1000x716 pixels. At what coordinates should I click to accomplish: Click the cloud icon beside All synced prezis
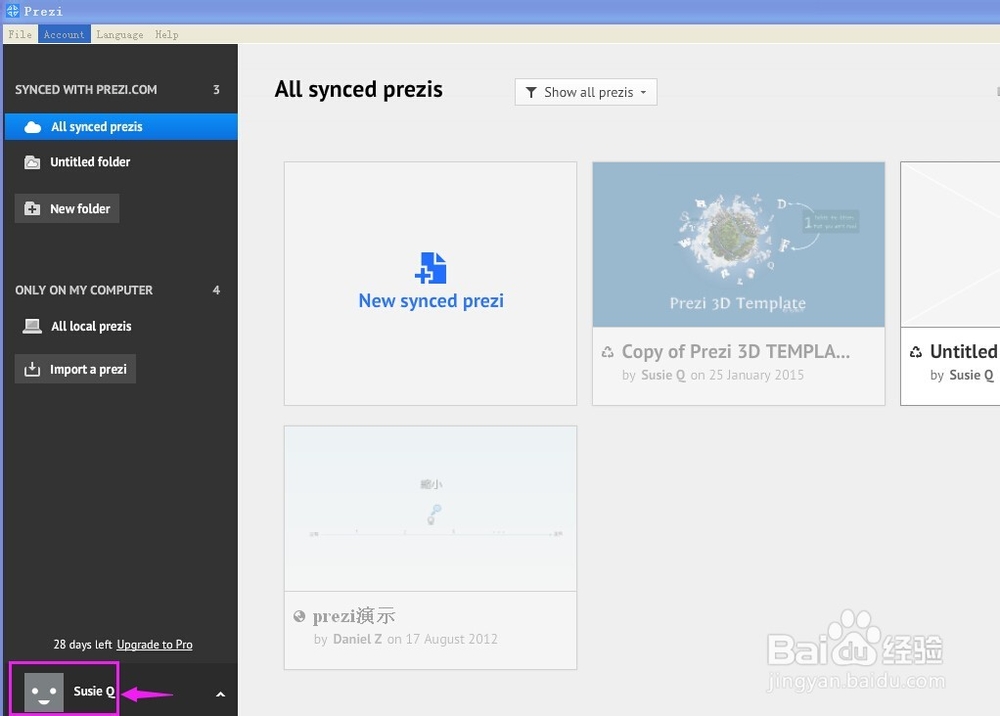pos(33,127)
